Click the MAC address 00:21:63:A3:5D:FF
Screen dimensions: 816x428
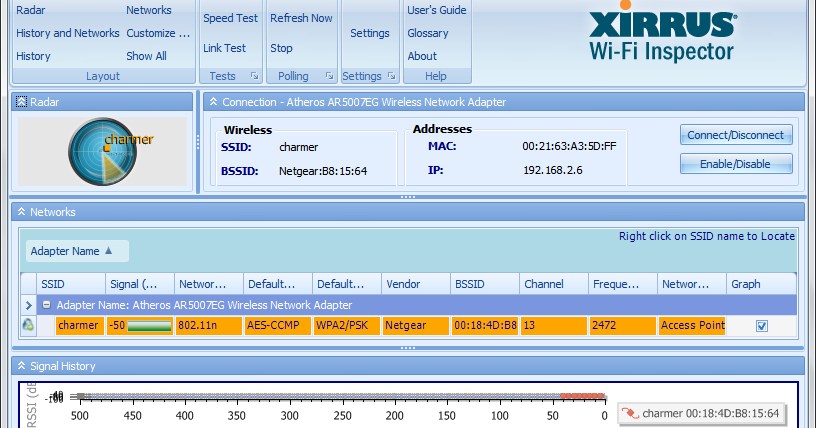point(569,146)
